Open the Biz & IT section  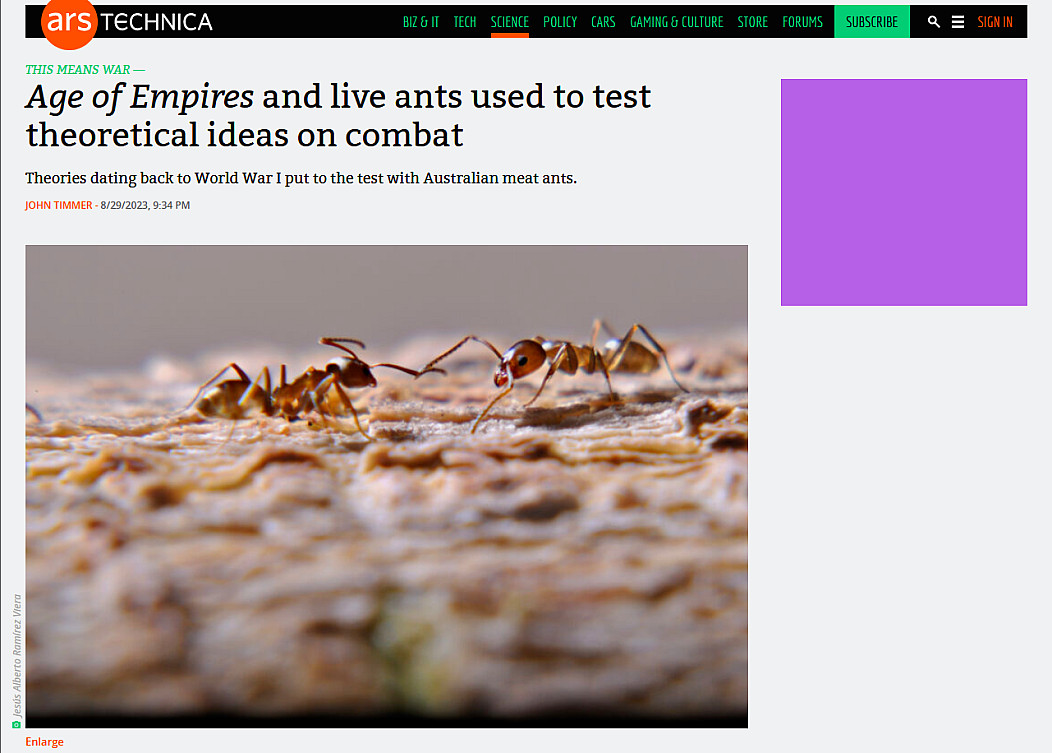click(421, 22)
